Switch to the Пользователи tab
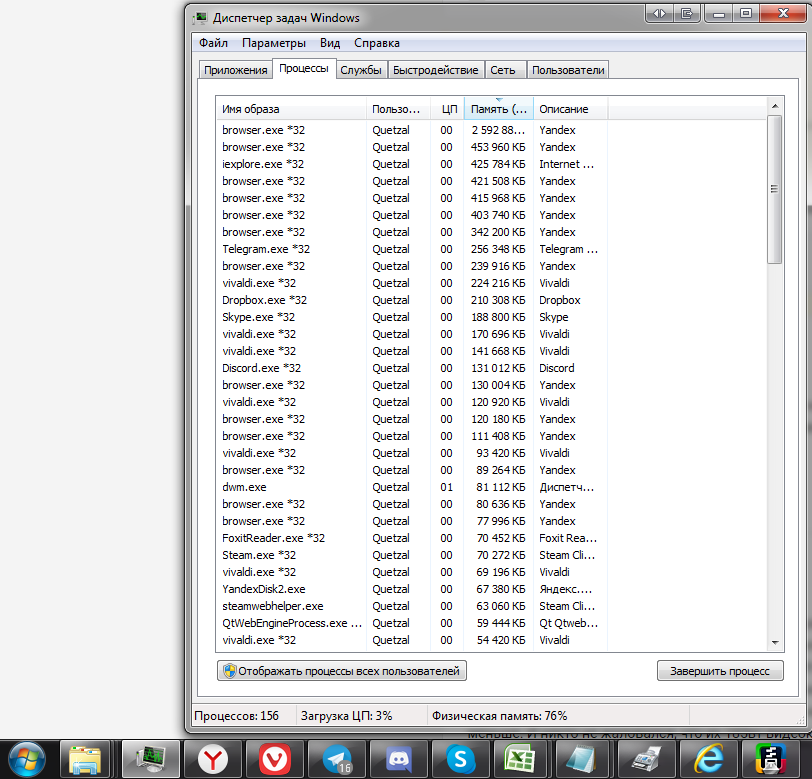This screenshot has width=812, height=779. point(568,70)
